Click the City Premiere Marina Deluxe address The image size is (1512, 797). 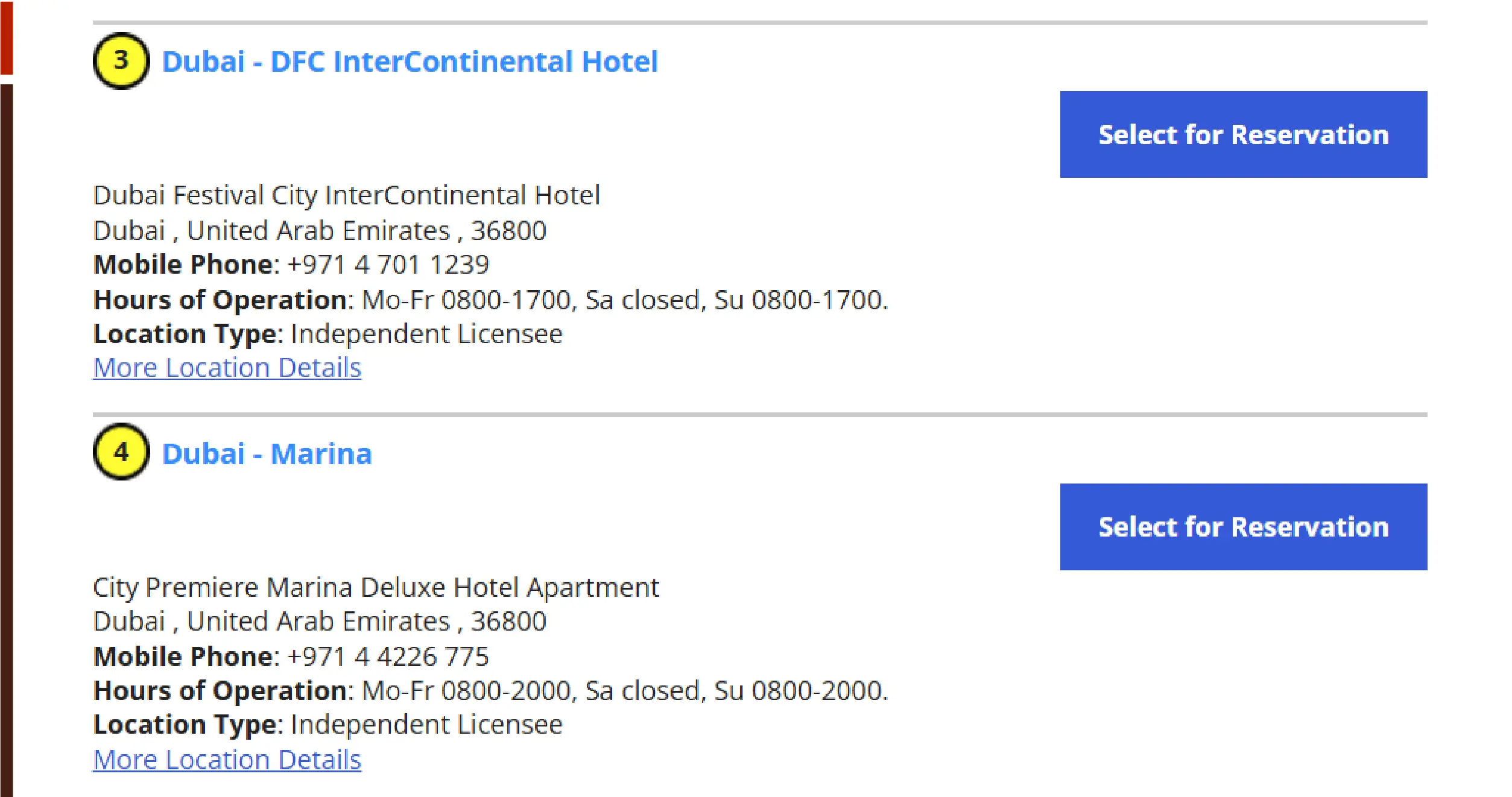376,587
